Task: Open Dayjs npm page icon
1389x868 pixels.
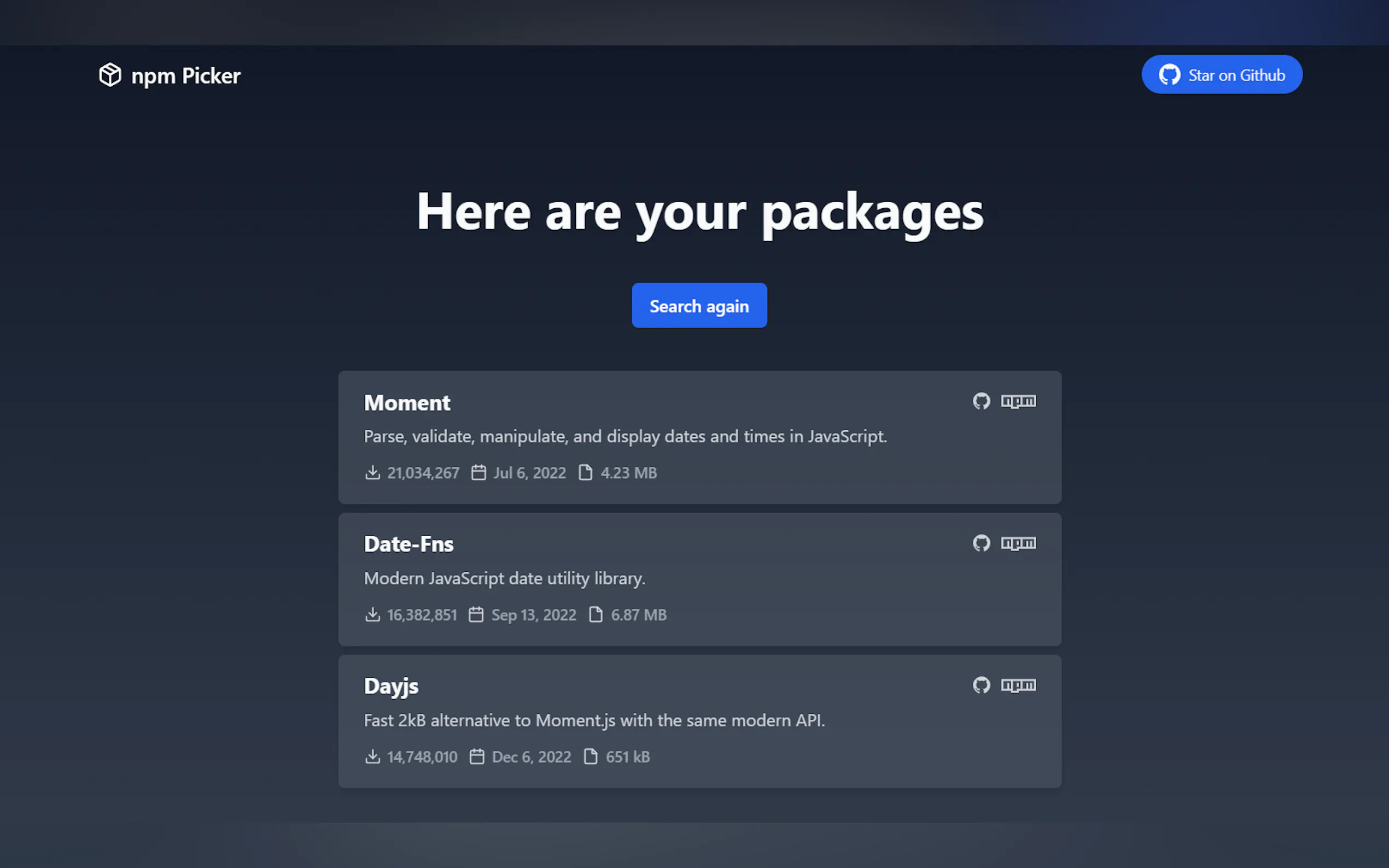Action: [x=1018, y=684]
